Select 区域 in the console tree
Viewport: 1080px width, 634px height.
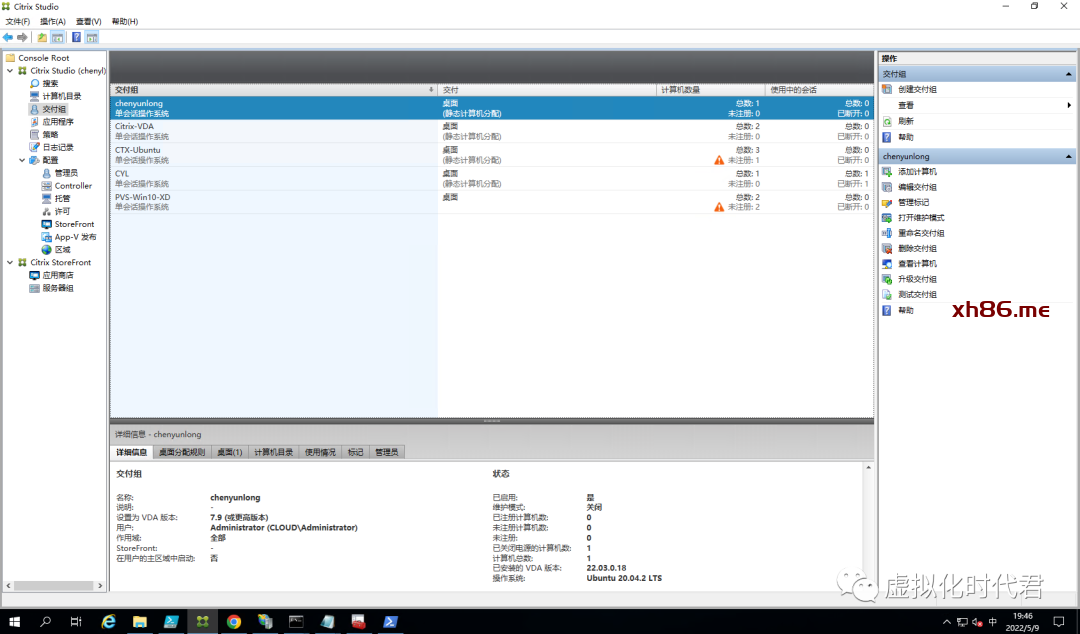62,249
